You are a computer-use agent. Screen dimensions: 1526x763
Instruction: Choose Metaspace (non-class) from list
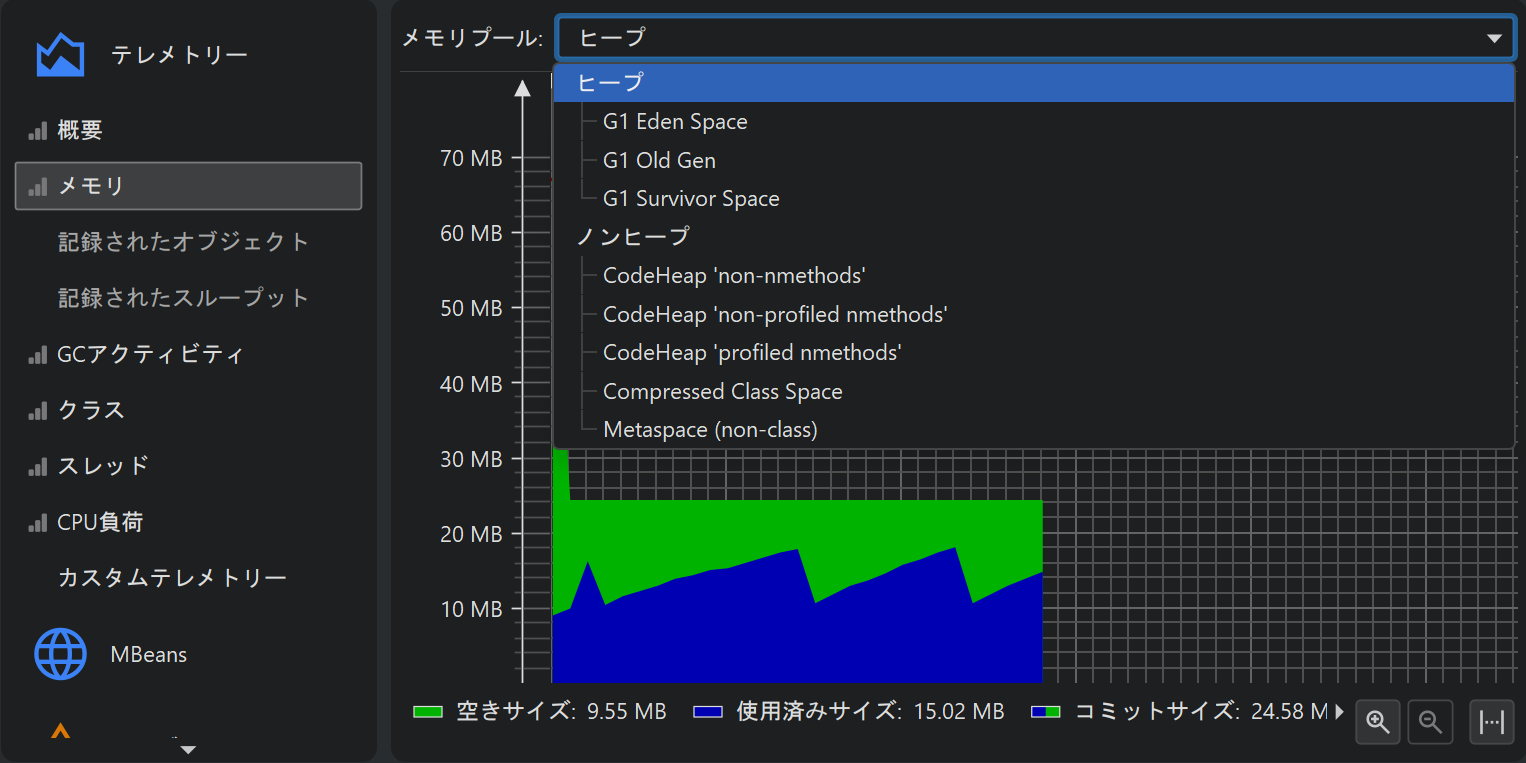tap(710, 430)
